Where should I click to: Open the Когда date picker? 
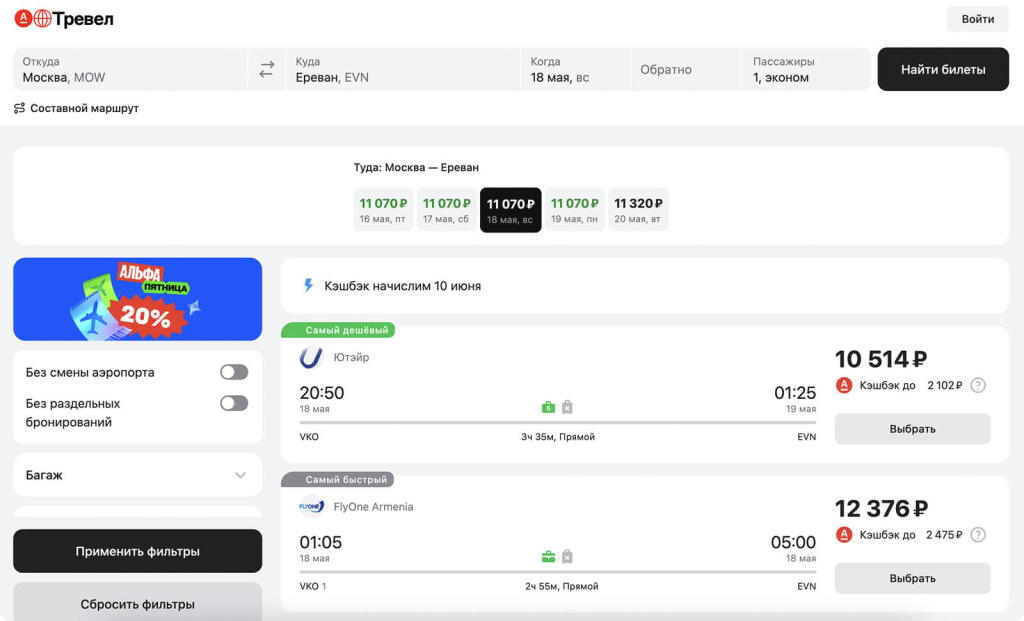tap(575, 69)
